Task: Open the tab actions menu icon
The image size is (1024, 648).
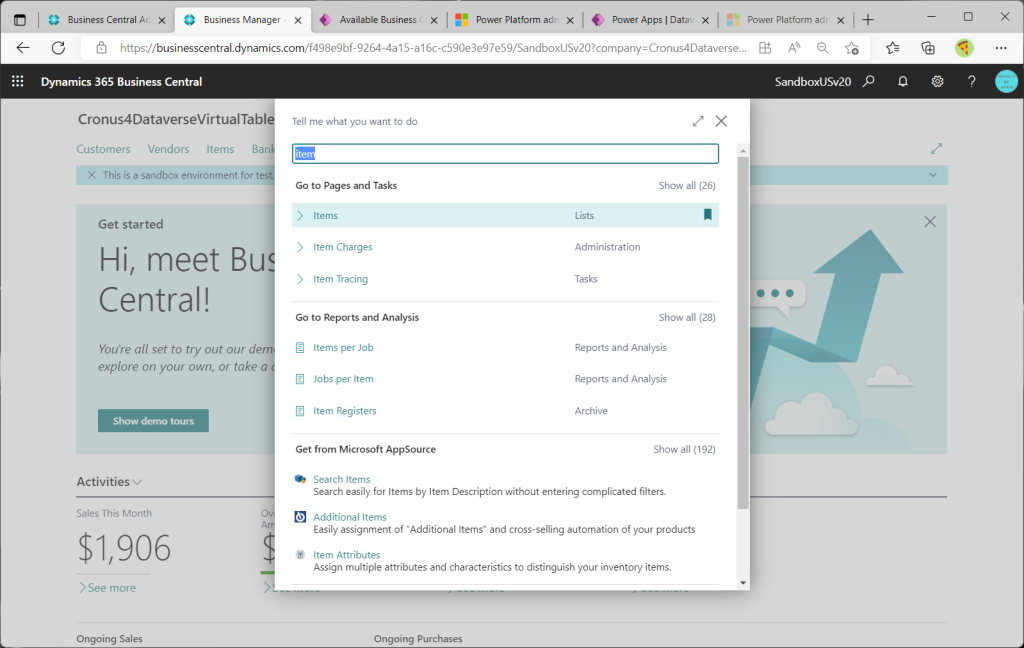Action: pyautogui.click(x=20, y=20)
